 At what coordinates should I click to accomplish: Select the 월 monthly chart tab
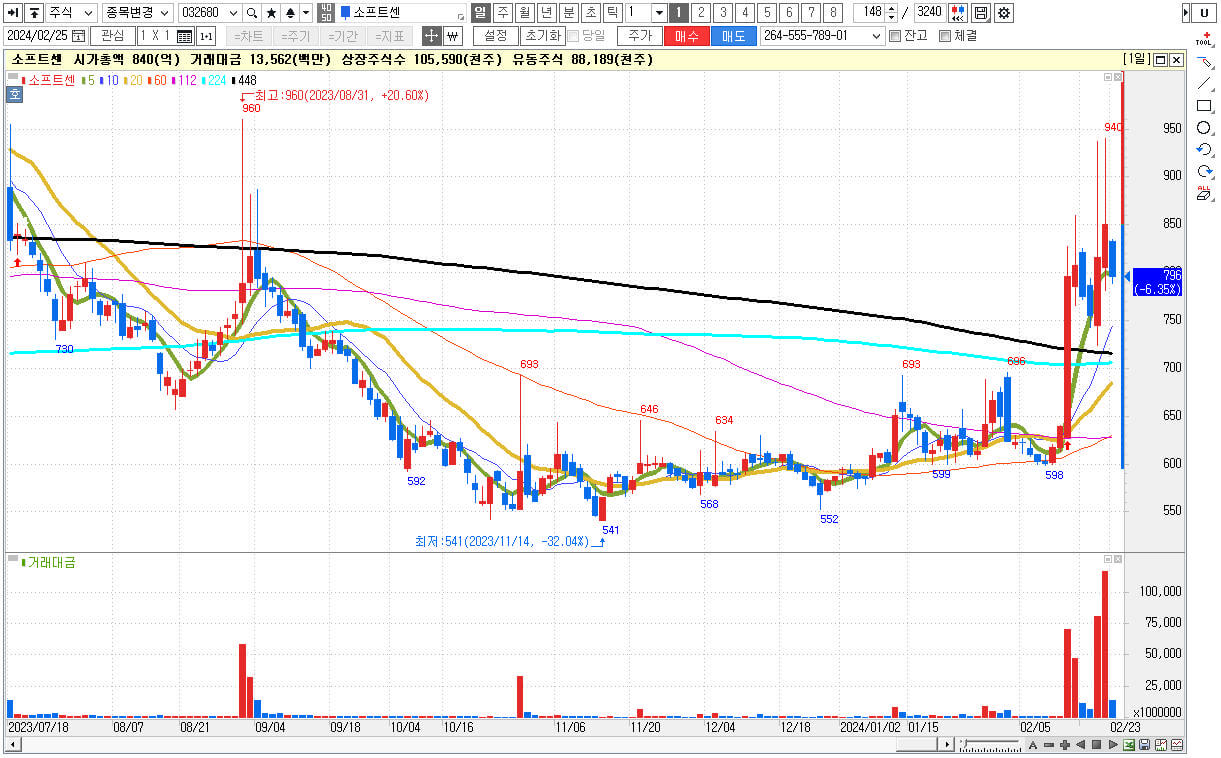click(x=523, y=13)
